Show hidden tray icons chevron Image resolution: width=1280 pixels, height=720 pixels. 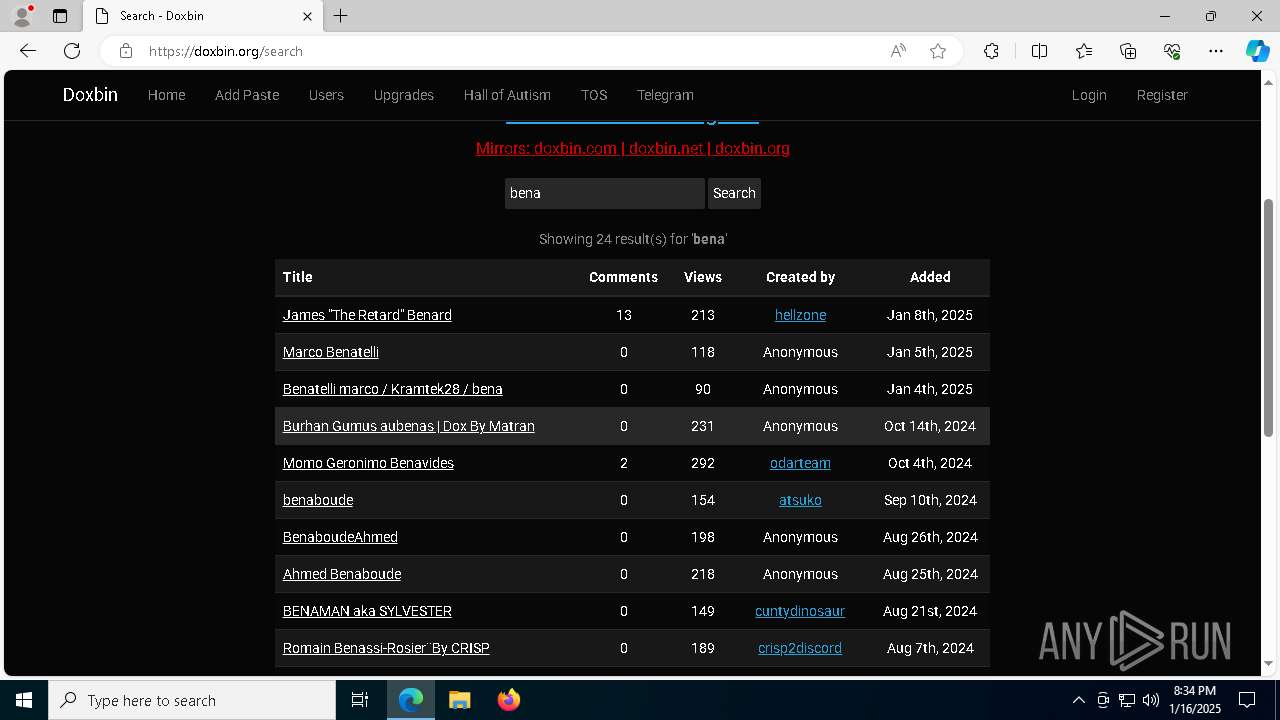(1078, 700)
